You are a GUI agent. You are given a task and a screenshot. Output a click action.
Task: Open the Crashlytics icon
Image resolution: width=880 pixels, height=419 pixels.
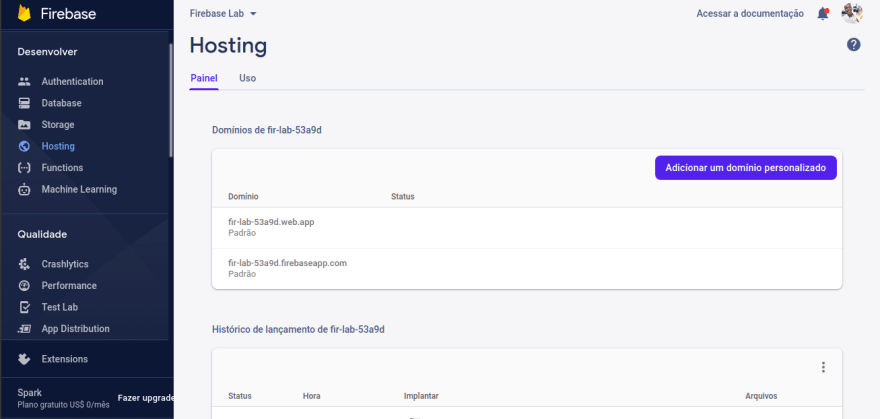click(x=24, y=264)
